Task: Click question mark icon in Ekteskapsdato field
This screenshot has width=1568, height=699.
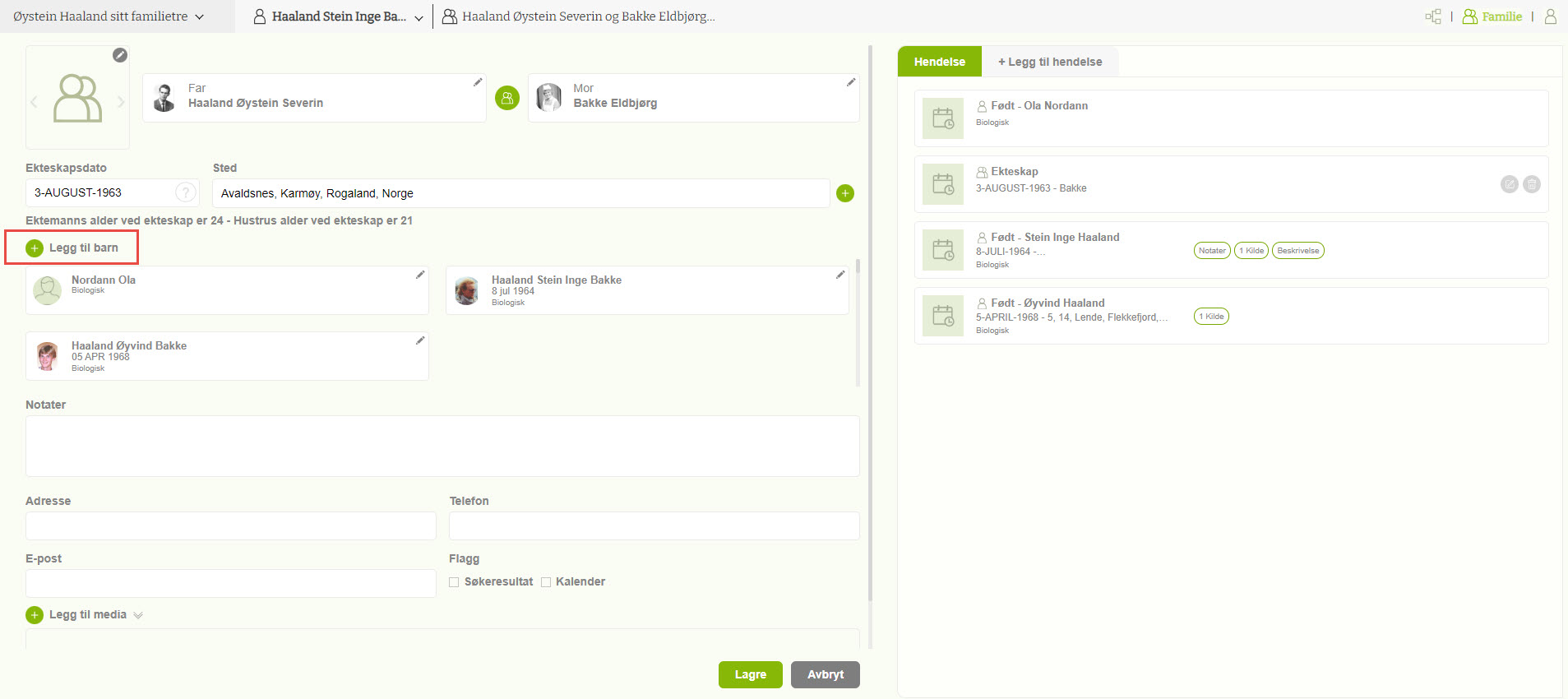Action: [186, 192]
